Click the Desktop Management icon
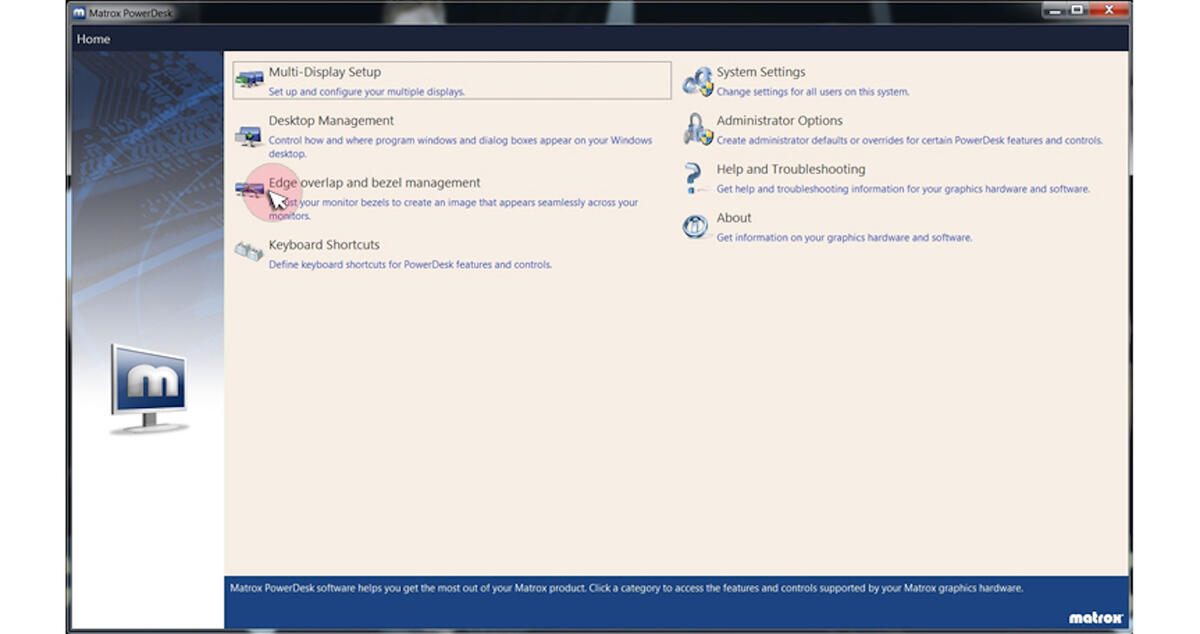 point(249,136)
